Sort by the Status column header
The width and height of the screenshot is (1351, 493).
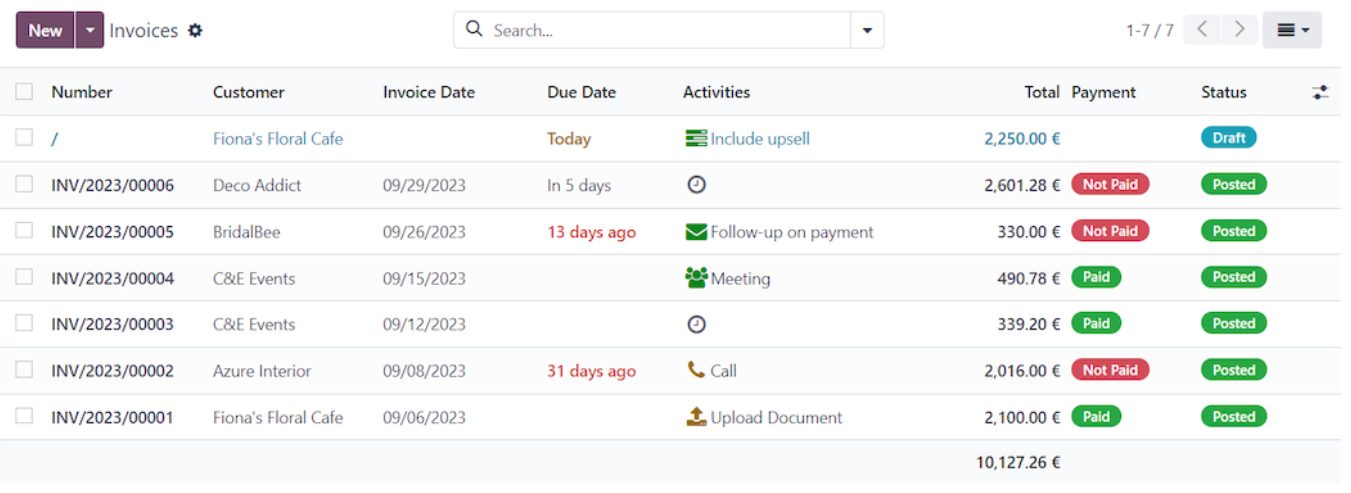(x=1224, y=92)
